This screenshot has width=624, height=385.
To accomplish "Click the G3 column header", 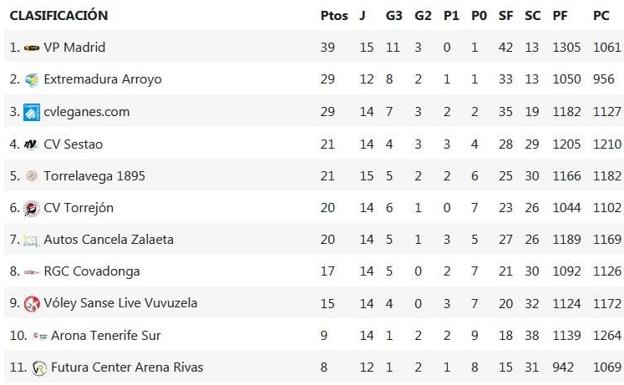I will (394, 16).
